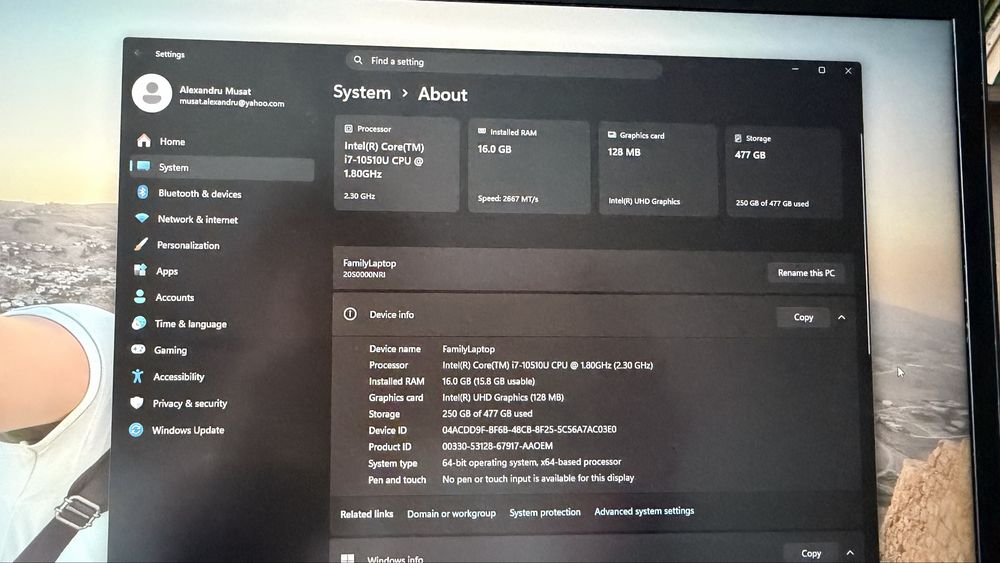Click the Bluetooth icon in sidebar
This screenshot has height=563, width=1000.
(143, 193)
